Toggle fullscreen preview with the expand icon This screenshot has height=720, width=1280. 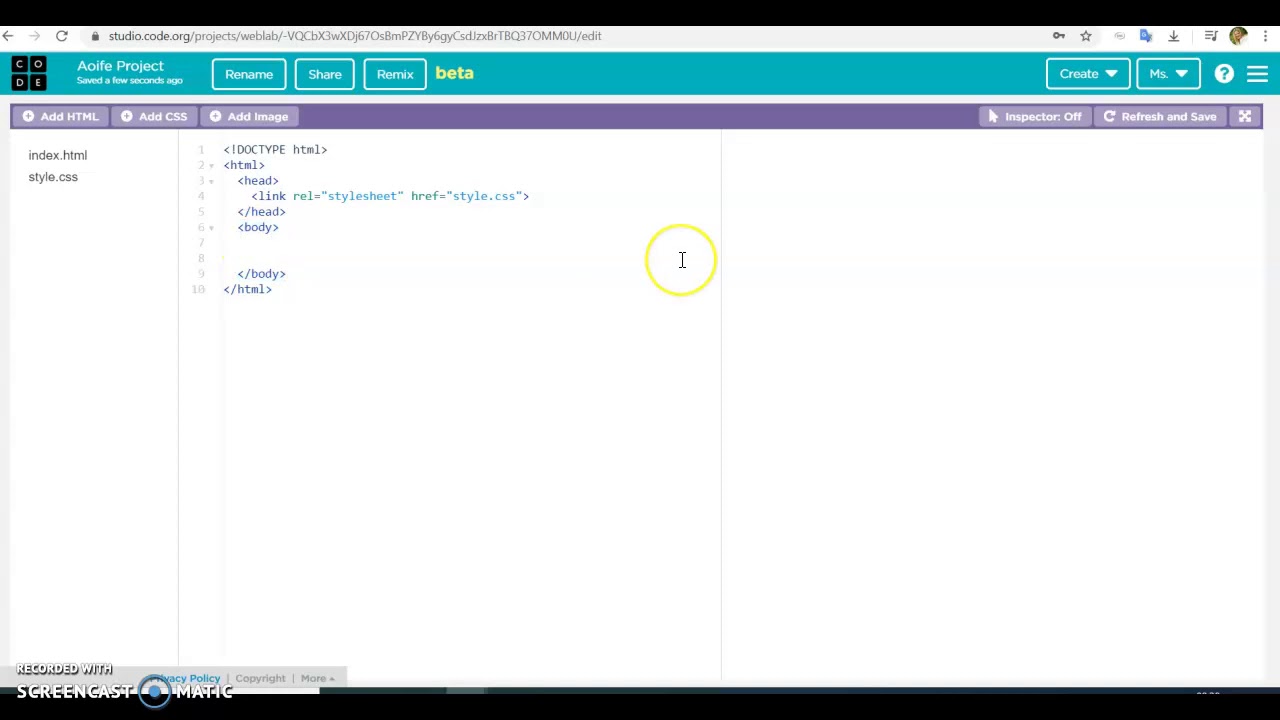(x=1245, y=117)
